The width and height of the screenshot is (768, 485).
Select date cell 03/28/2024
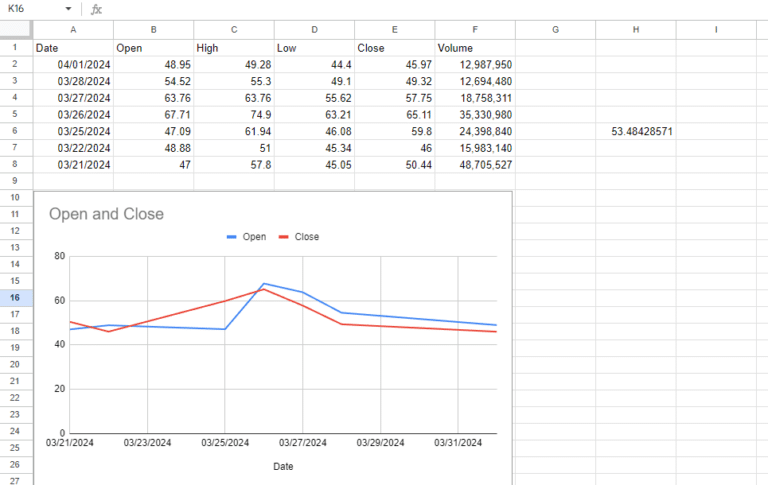[x=73, y=81]
